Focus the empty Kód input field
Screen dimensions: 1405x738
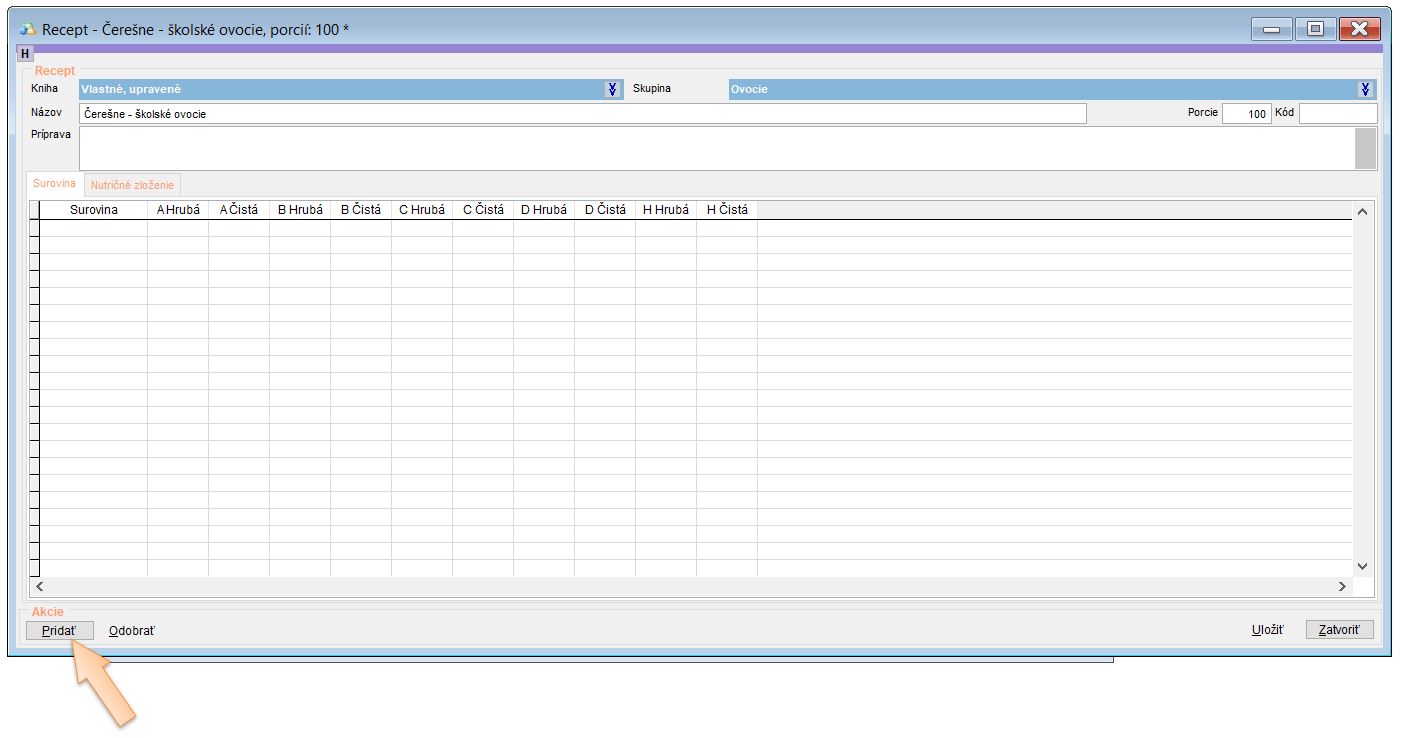[1337, 114]
